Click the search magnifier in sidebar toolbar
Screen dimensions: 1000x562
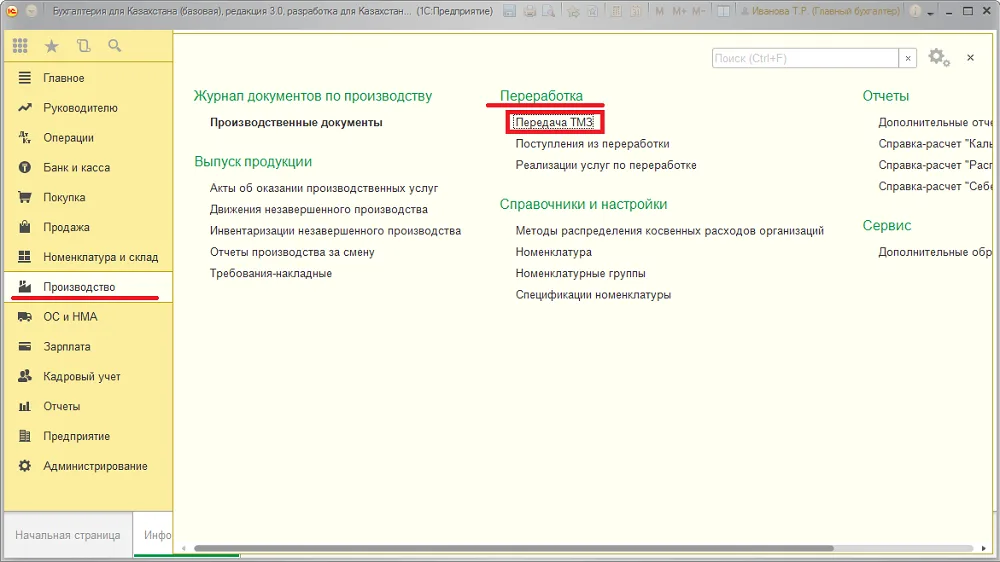click(x=115, y=45)
